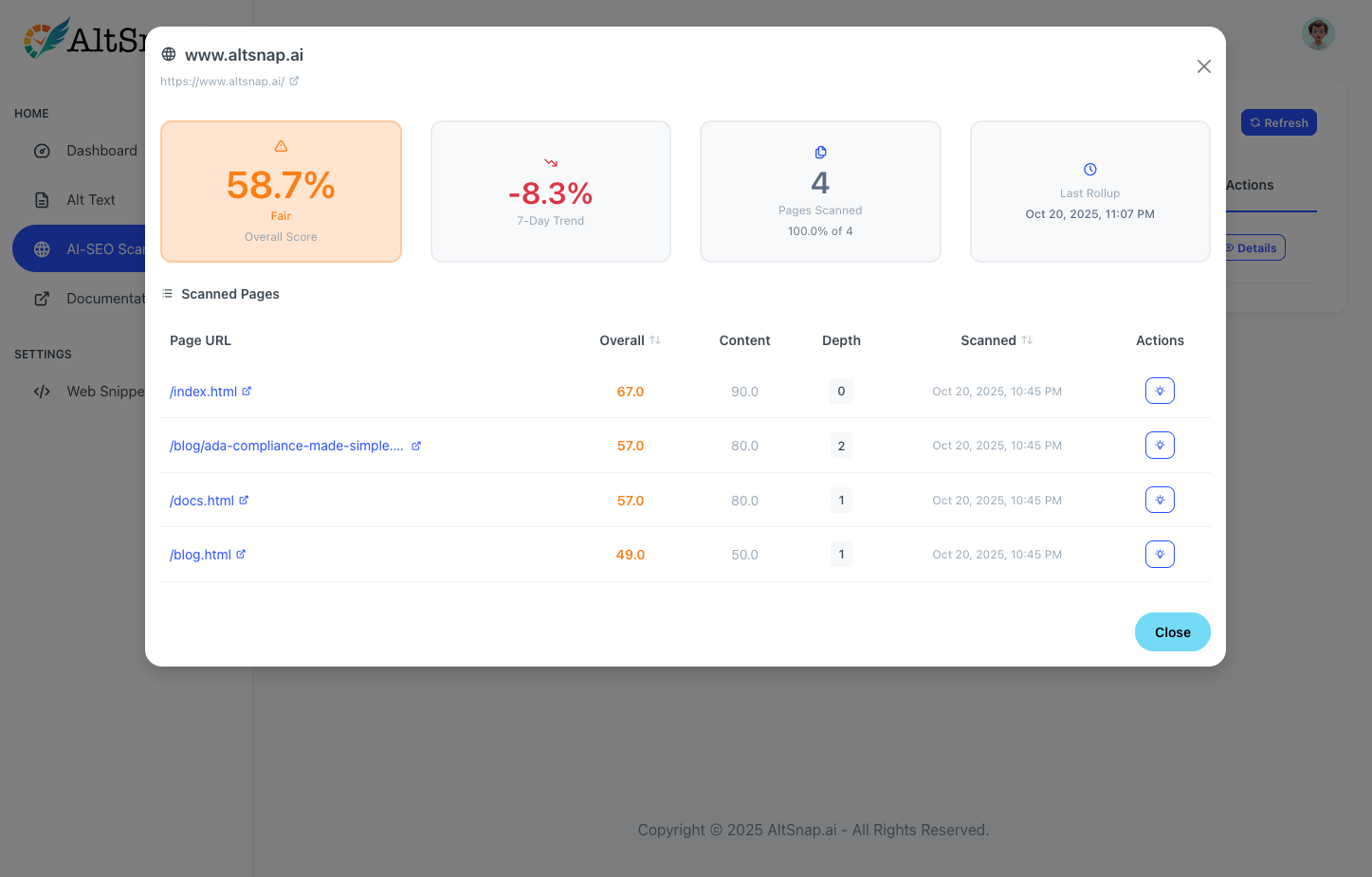The width and height of the screenshot is (1372, 877).
Task: Open the /blog.html page link
Action: click(200, 555)
